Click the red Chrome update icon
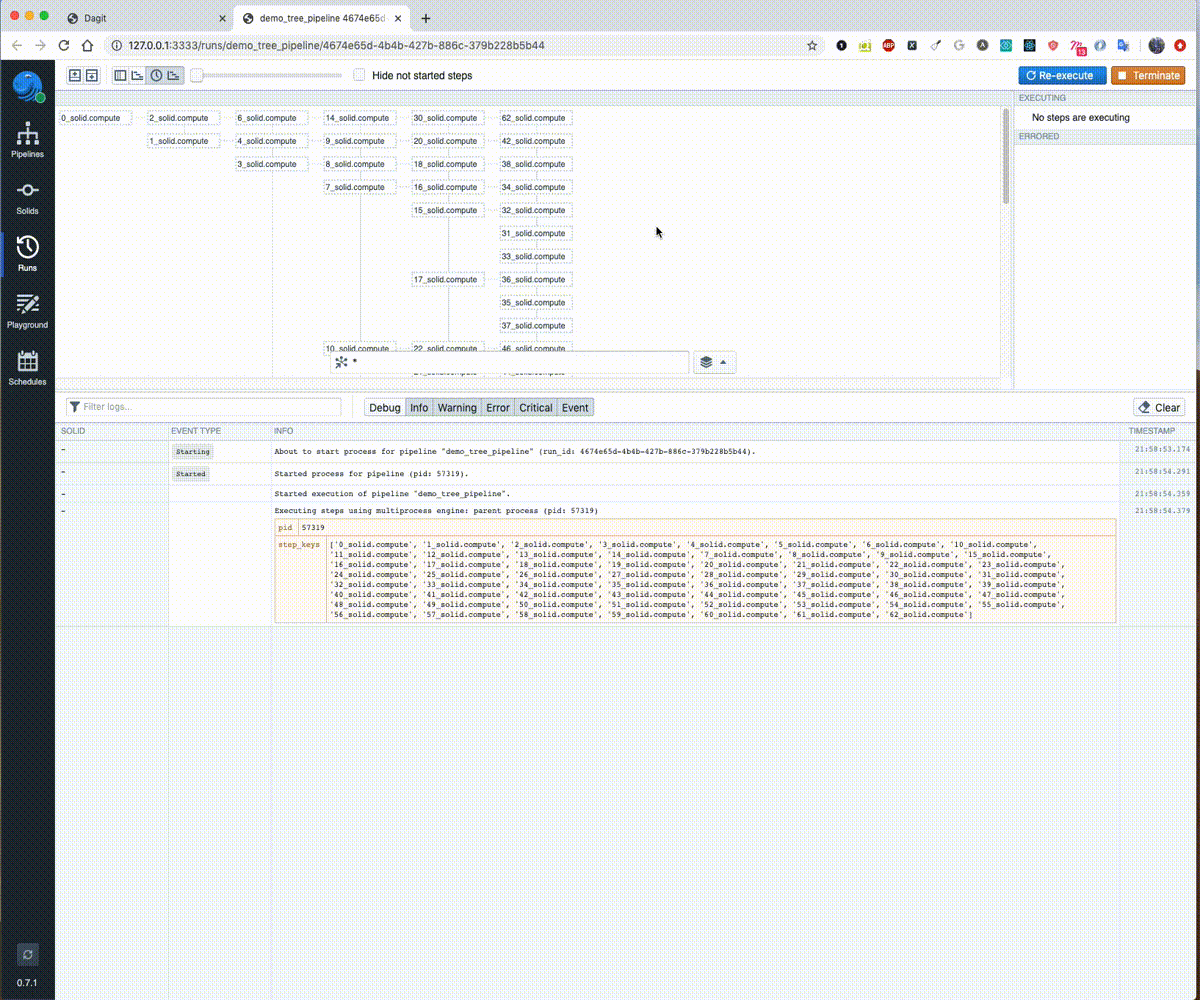The image size is (1200, 1000). point(1181,45)
